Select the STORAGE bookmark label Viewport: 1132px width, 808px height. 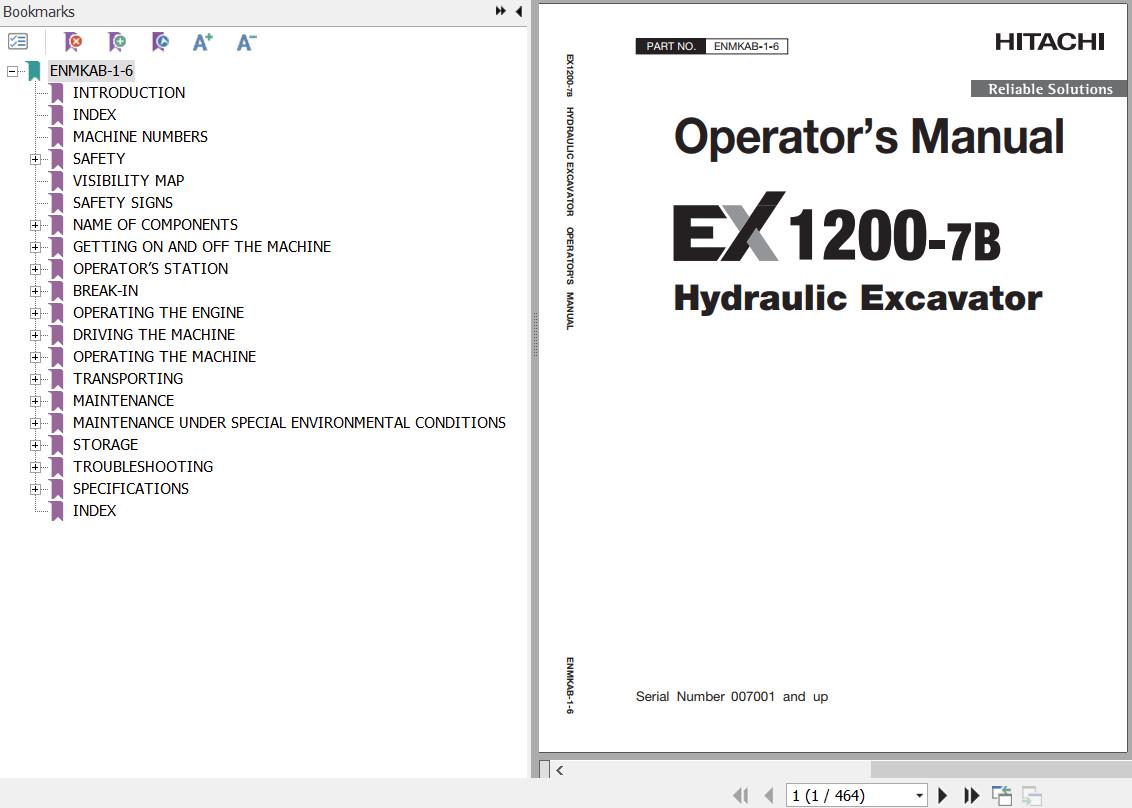click(105, 445)
